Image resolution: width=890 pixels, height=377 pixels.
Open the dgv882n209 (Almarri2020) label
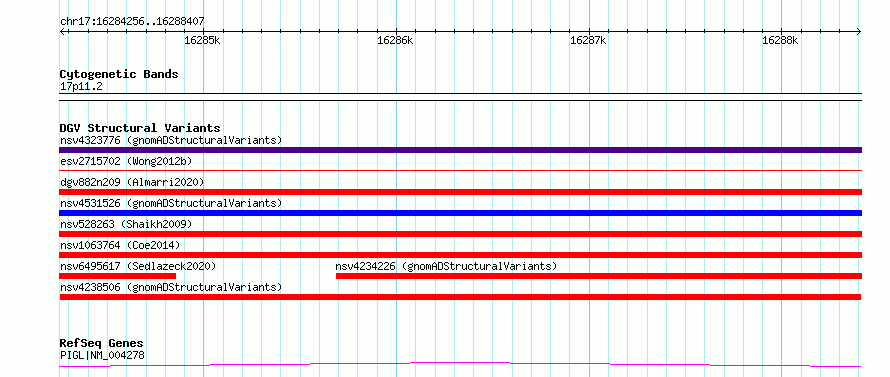(132, 182)
